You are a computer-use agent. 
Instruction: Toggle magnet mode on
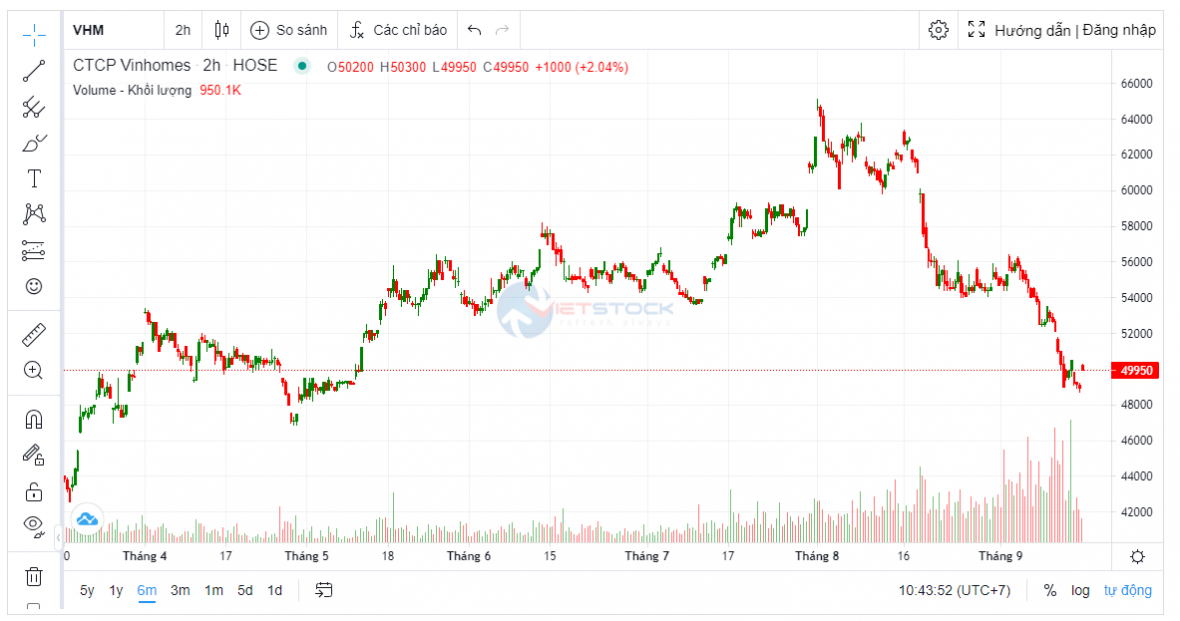pyautogui.click(x=34, y=419)
